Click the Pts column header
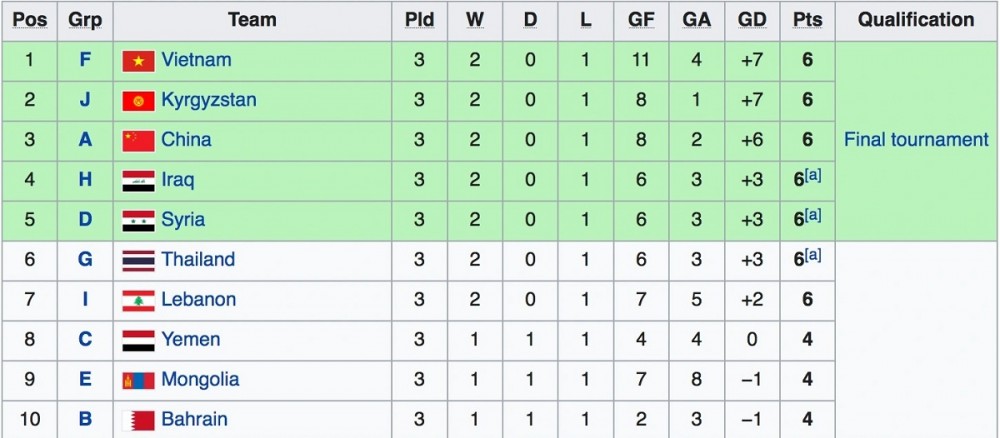This screenshot has height=438, width=1000. coord(807,20)
